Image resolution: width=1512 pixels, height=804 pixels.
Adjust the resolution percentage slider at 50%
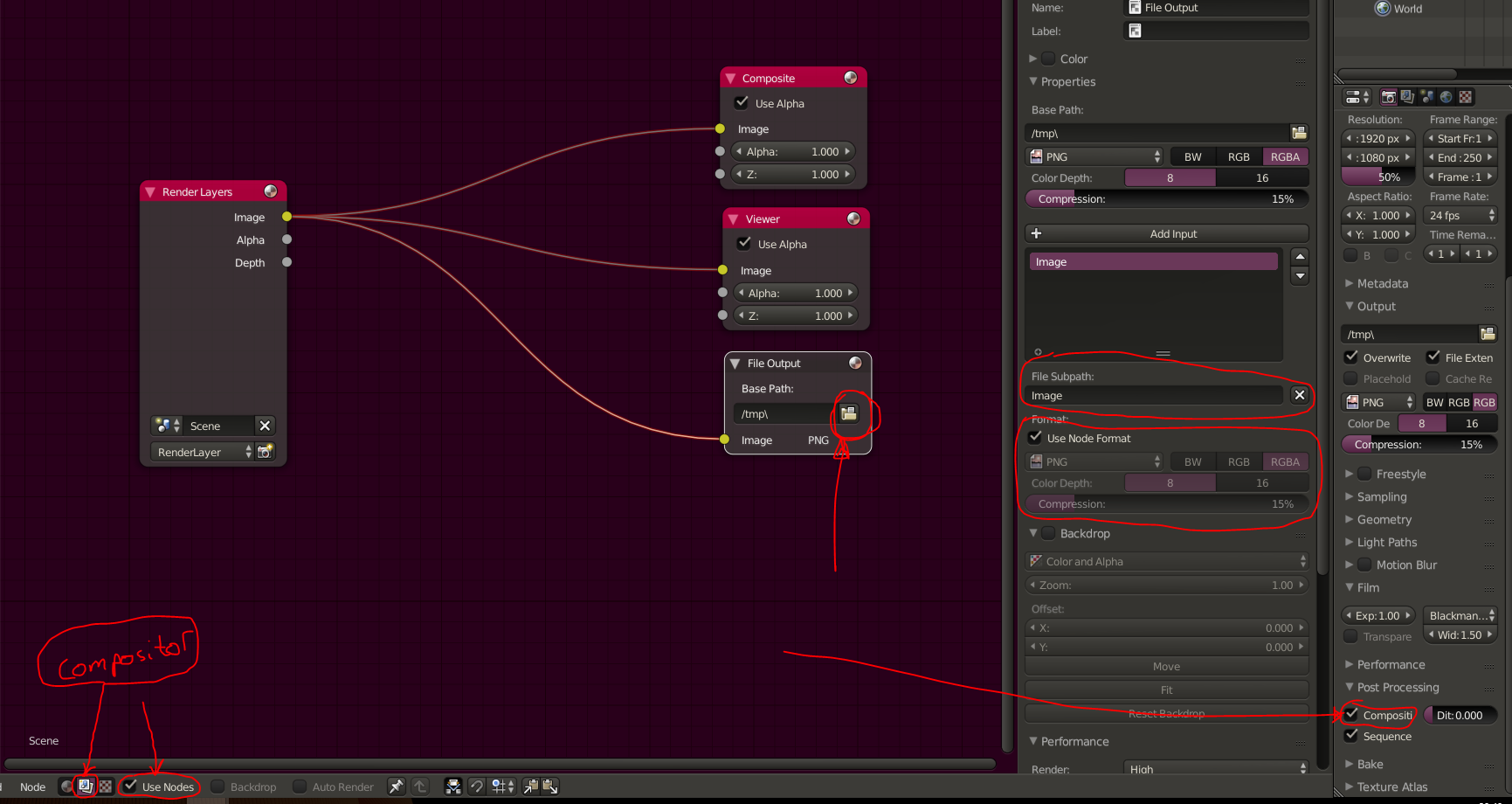coord(1377,176)
